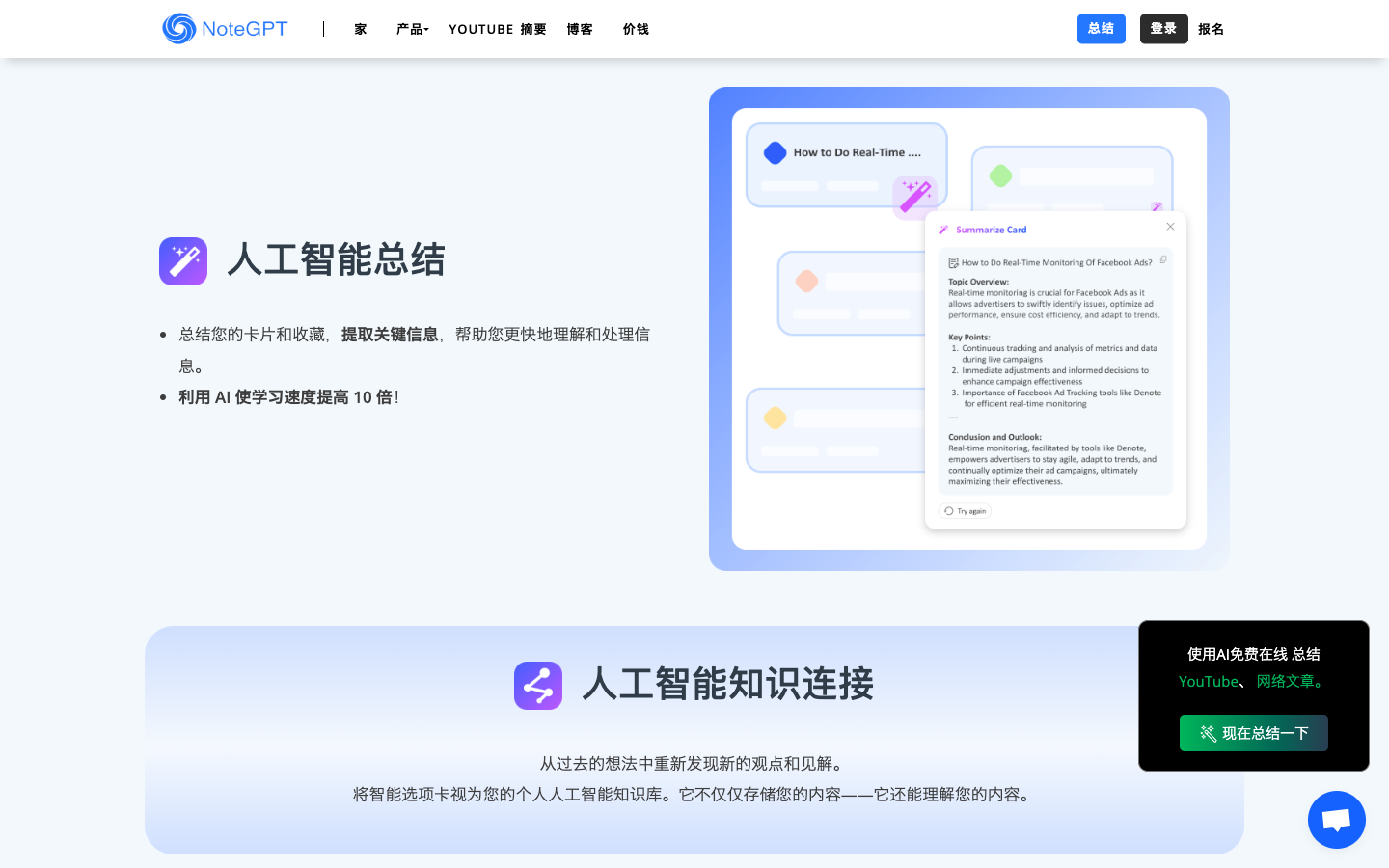The height and width of the screenshot is (868, 1389).
Task: Click the purple magic wand icon beside 人工智能总结
Action: pyautogui.click(x=183, y=260)
